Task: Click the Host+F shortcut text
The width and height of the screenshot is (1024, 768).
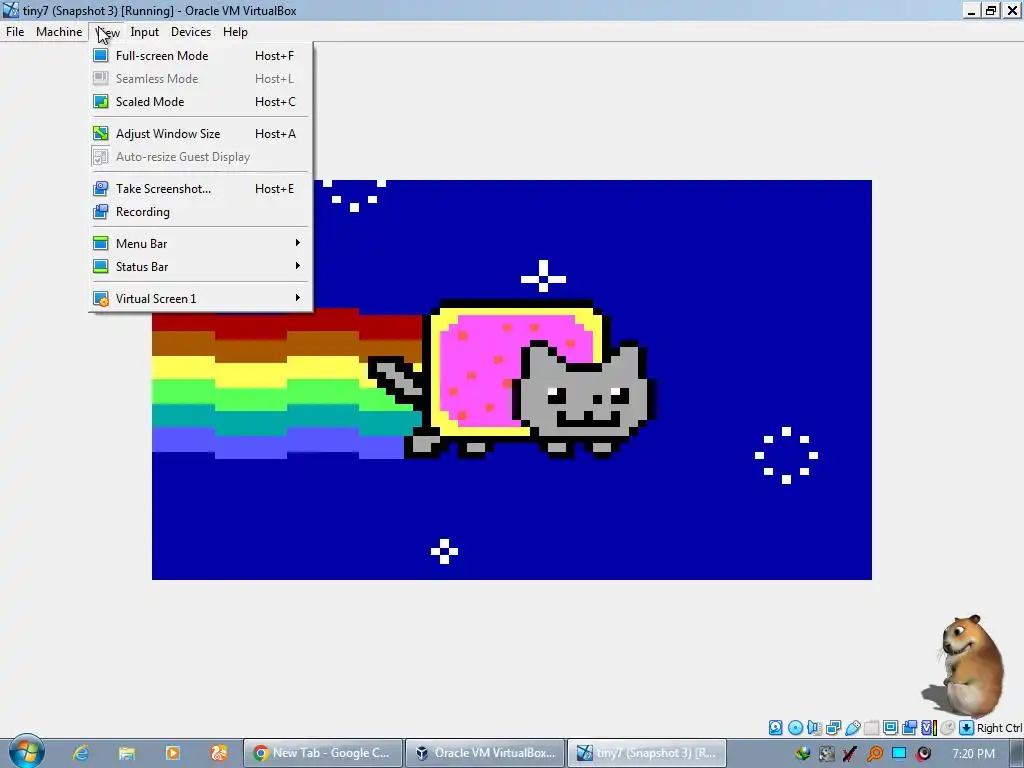Action: pyautogui.click(x=274, y=56)
